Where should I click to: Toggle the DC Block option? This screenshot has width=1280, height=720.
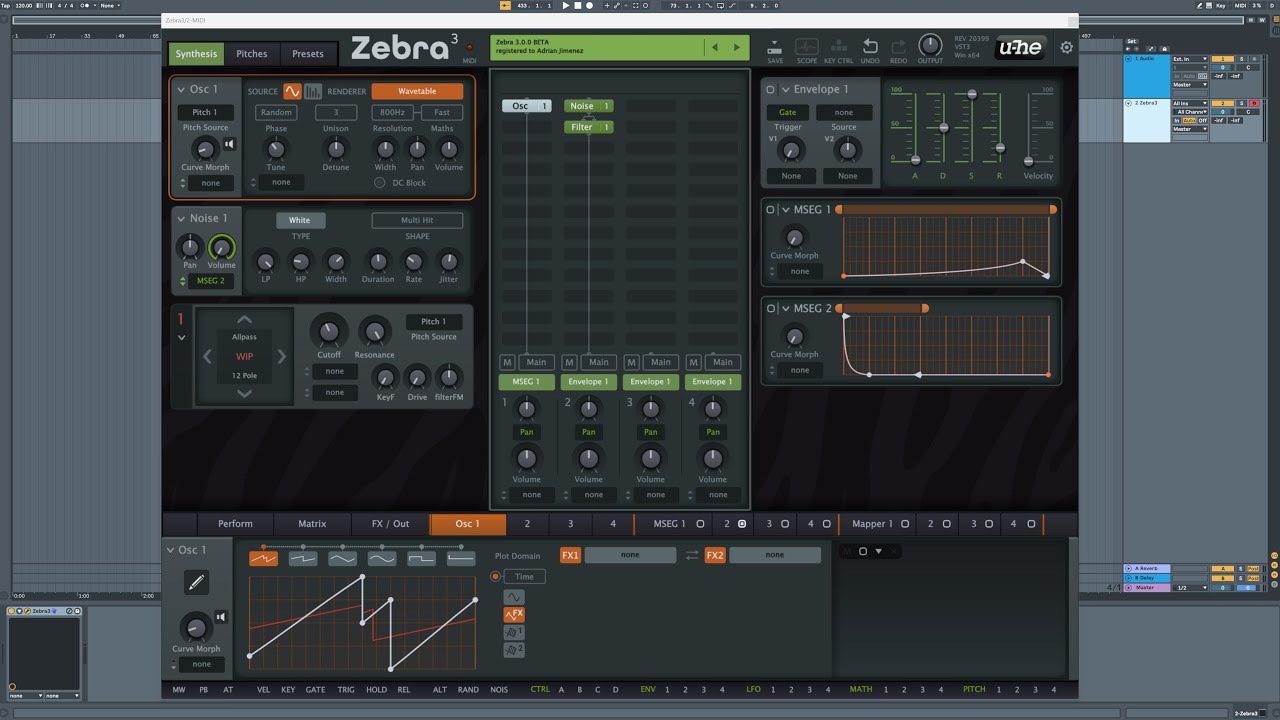[379, 183]
